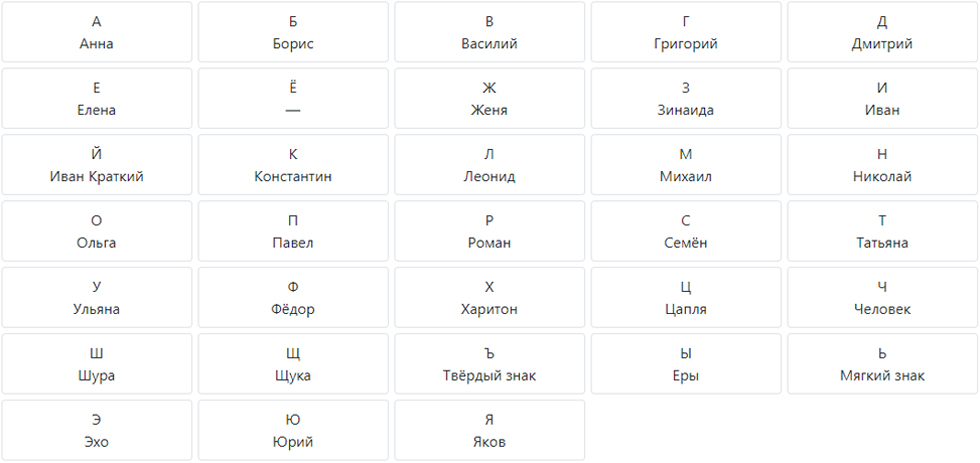The height and width of the screenshot is (463, 980).
Task: Choose the Г Григорий card
Action: click(x=686, y=32)
